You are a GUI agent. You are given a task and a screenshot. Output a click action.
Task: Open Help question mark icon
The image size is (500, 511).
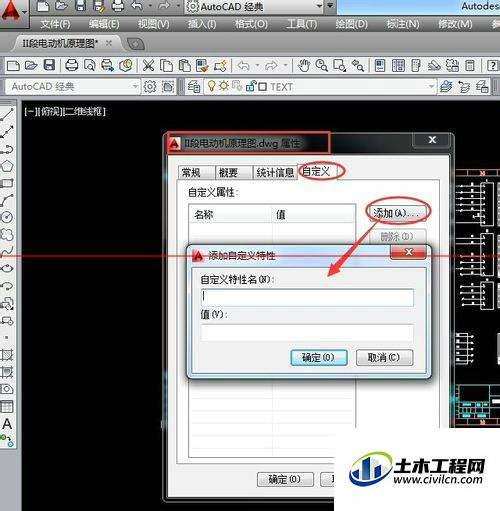pos(493,66)
